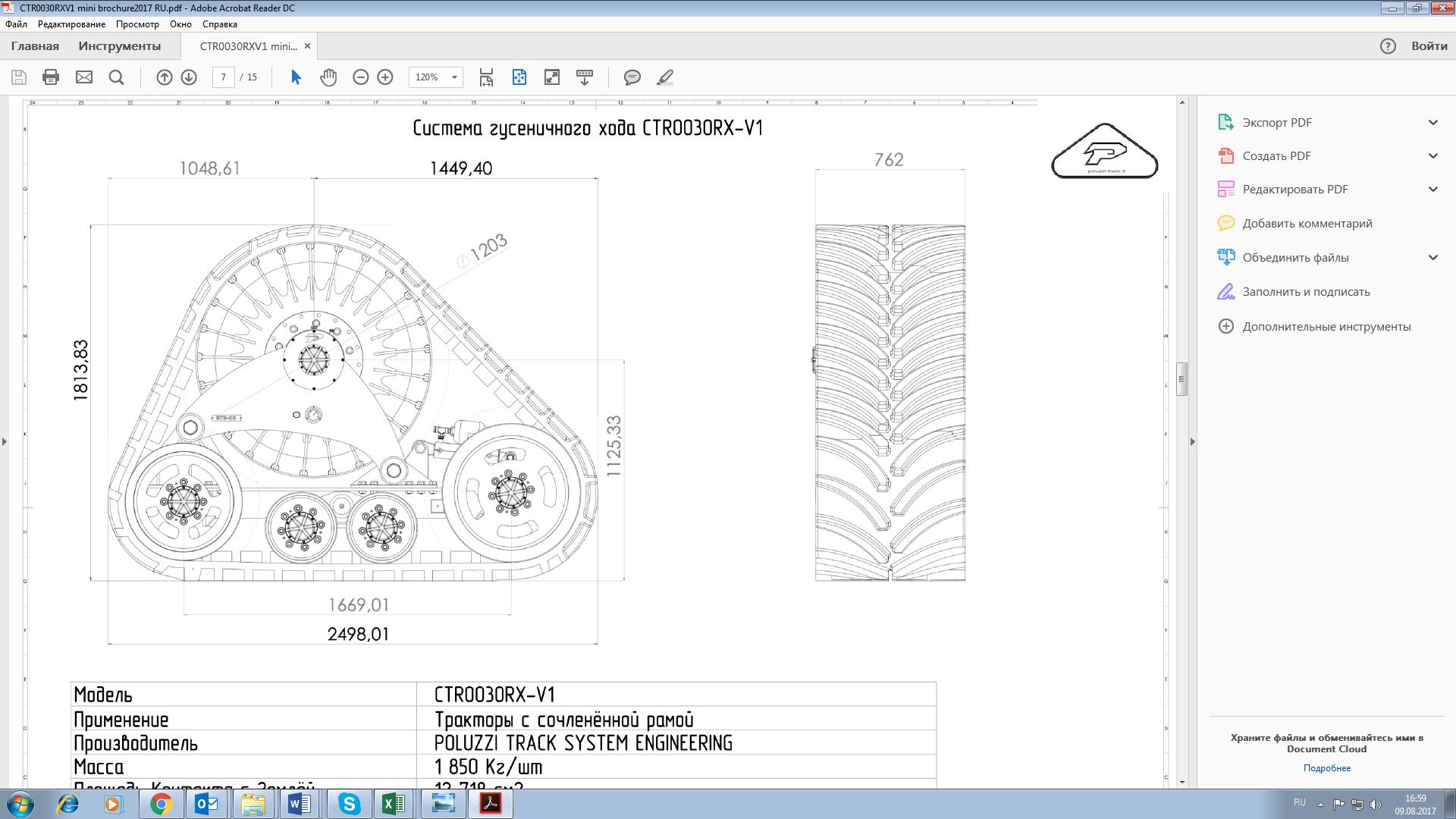
Task: Select the highlight text pen icon
Action: 664,77
